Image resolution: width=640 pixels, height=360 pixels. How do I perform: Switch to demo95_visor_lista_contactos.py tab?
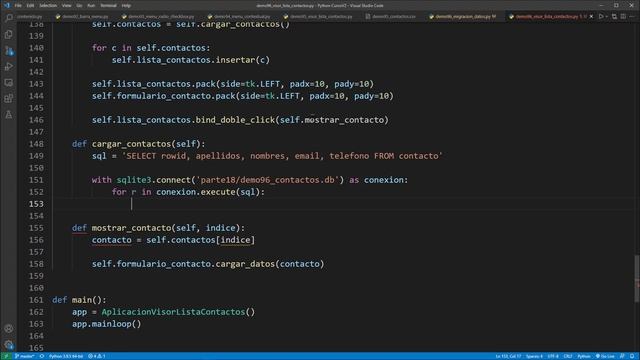point(321,17)
